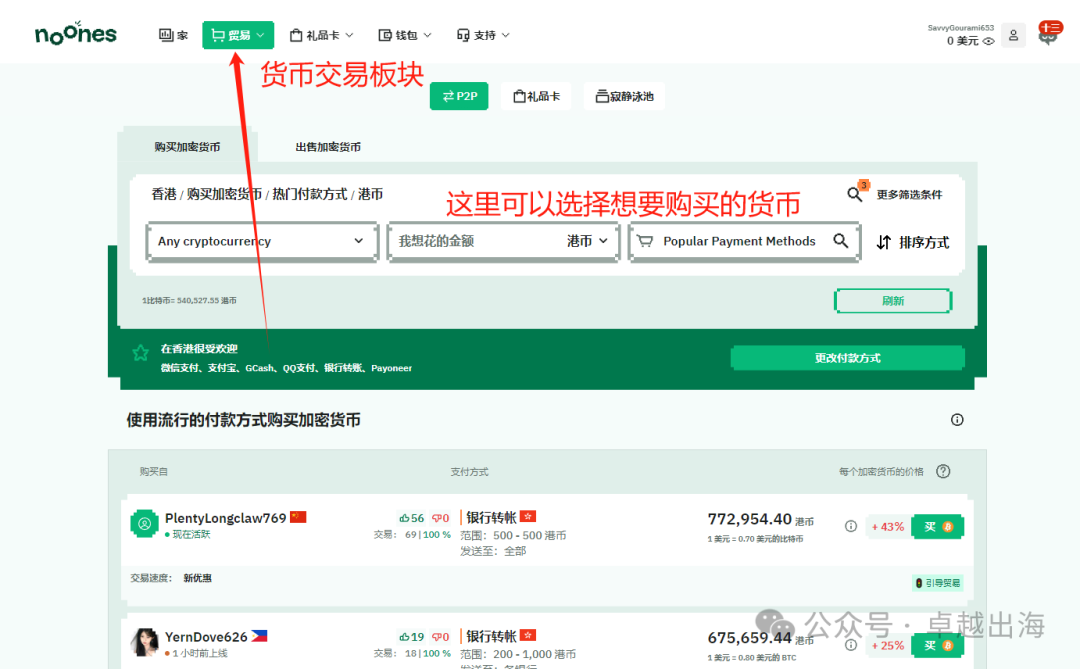
Task: Click the info icon near 使用流行的付款方式
Action: click(x=957, y=420)
